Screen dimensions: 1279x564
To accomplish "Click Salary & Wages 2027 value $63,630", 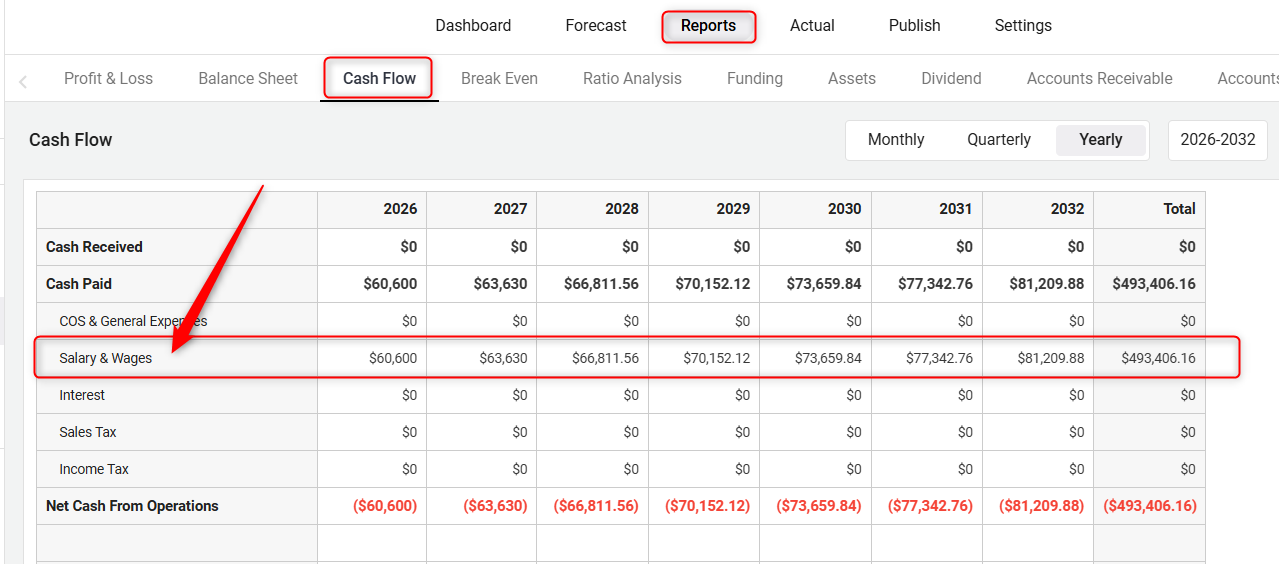I will (503, 358).
